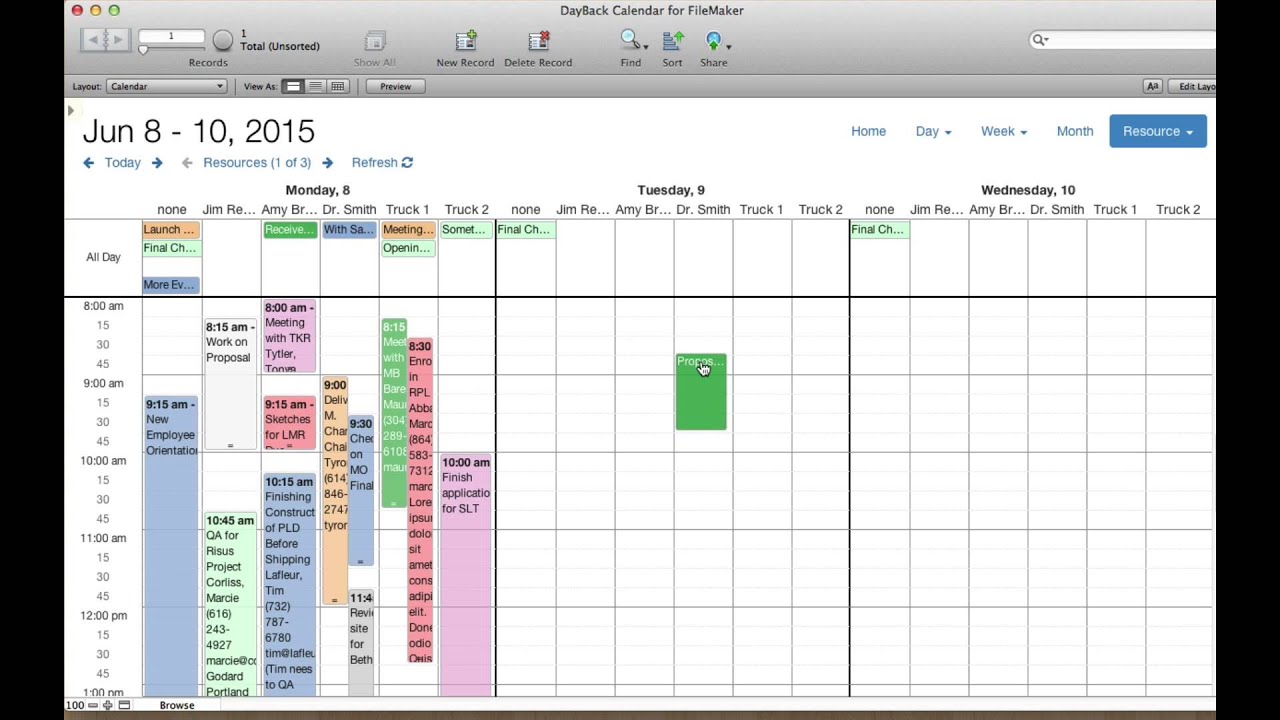Click the formatting bar Aa icon
The image size is (1280, 720).
tap(1152, 87)
